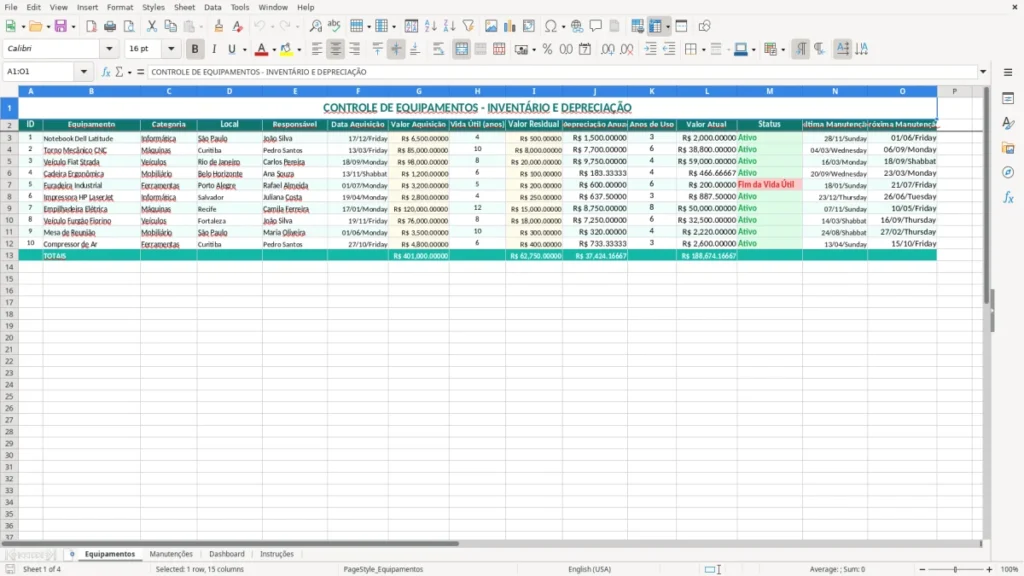Clear direct formatting icon

coord(238,26)
